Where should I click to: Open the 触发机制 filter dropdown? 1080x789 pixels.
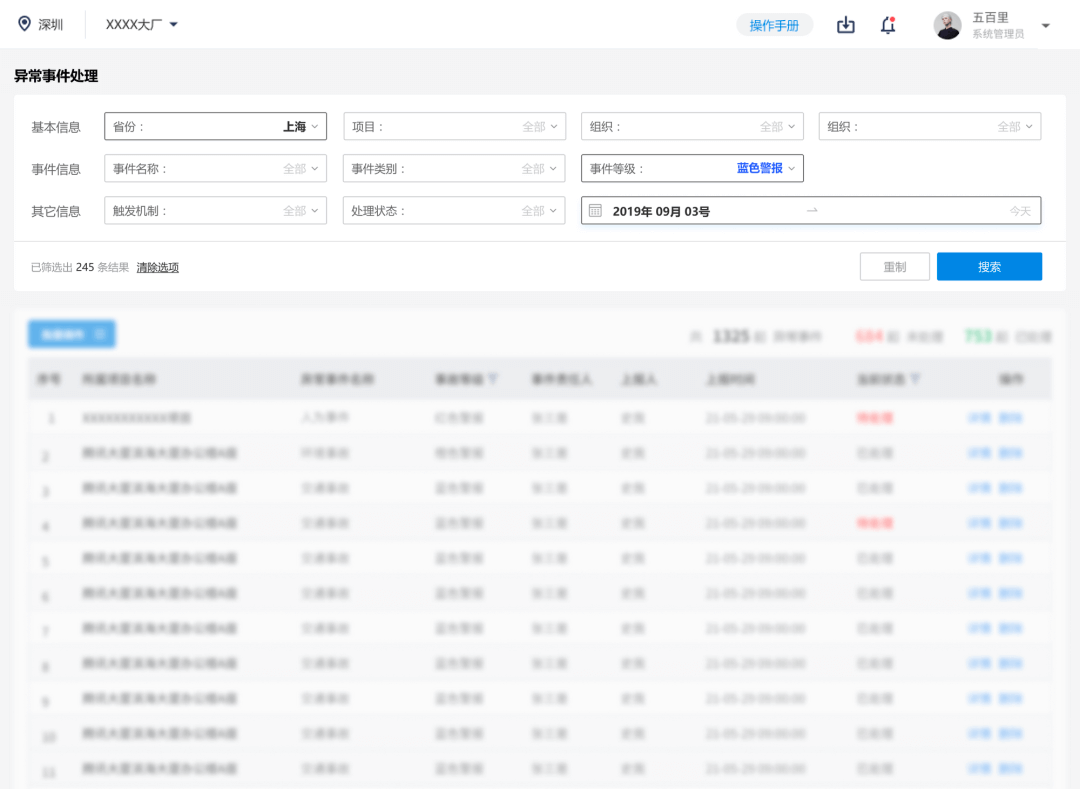(216, 211)
